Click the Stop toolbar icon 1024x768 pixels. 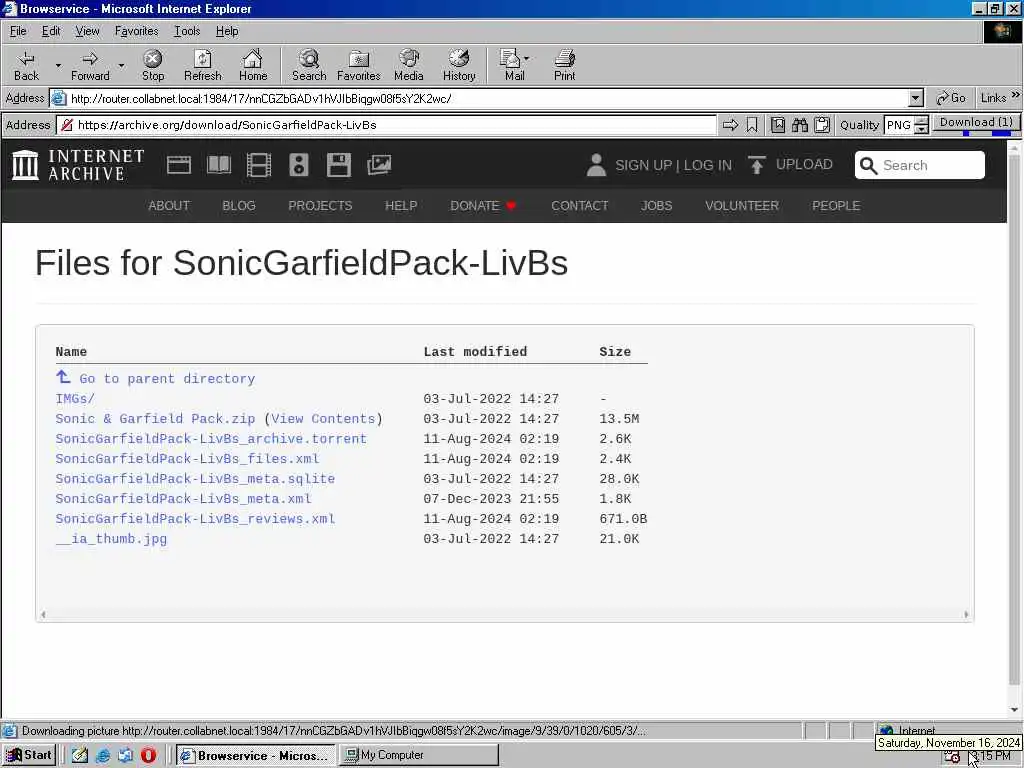(x=153, y=65)
